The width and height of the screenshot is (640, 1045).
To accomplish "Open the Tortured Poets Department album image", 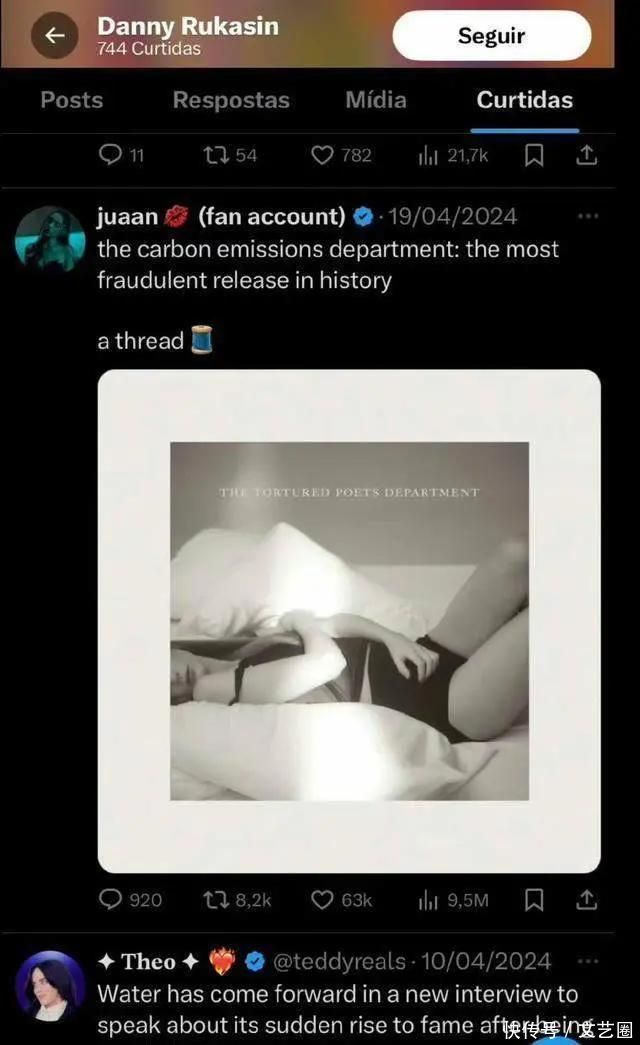I will (x=349, y=621).
